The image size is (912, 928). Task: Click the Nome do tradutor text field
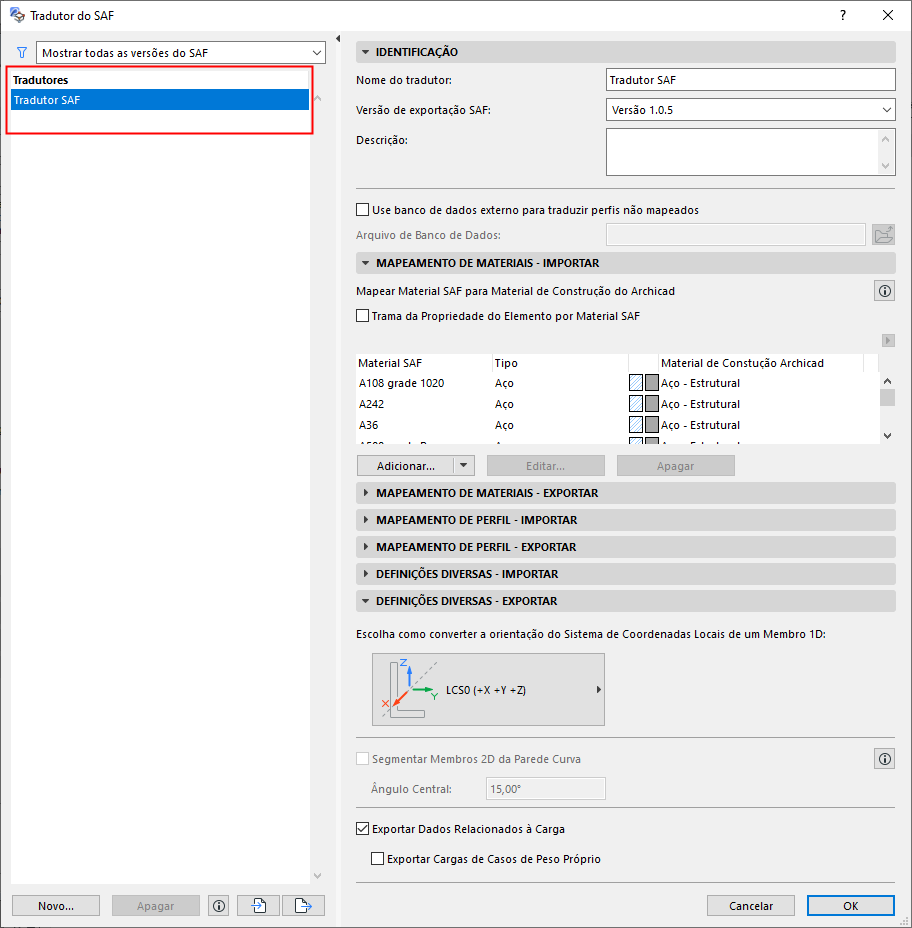pyautogui.click(x=750, y=80)
